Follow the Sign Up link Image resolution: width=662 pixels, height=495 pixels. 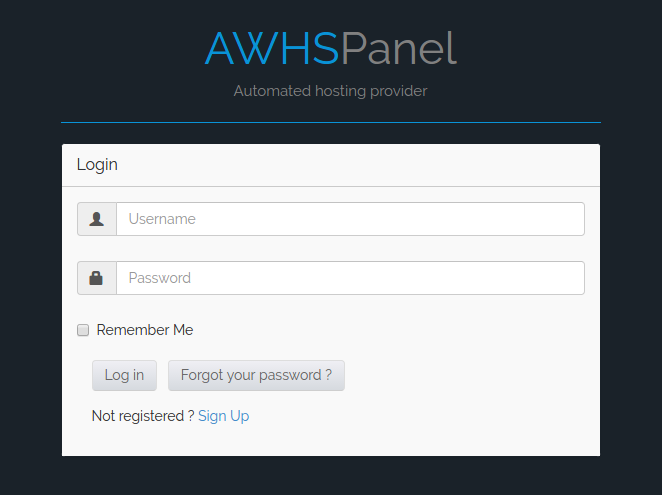224,416
